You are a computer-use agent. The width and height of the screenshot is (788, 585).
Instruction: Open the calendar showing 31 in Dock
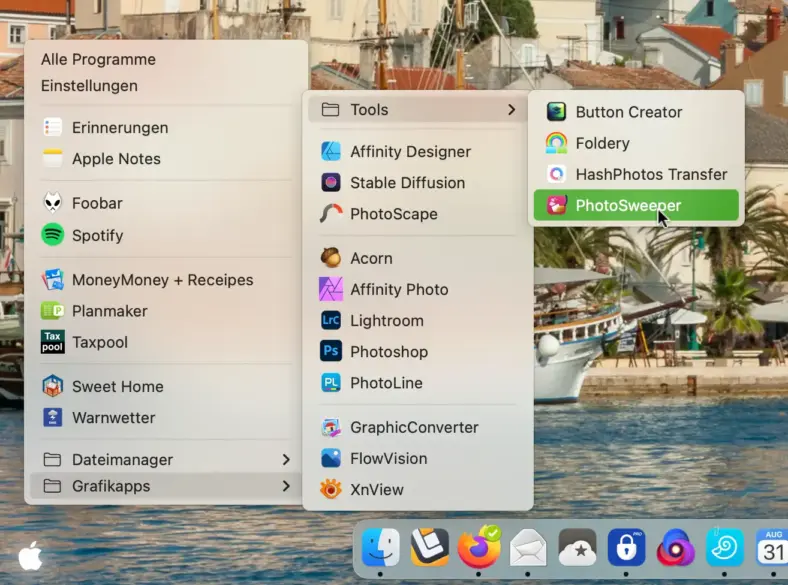[772, 547]
